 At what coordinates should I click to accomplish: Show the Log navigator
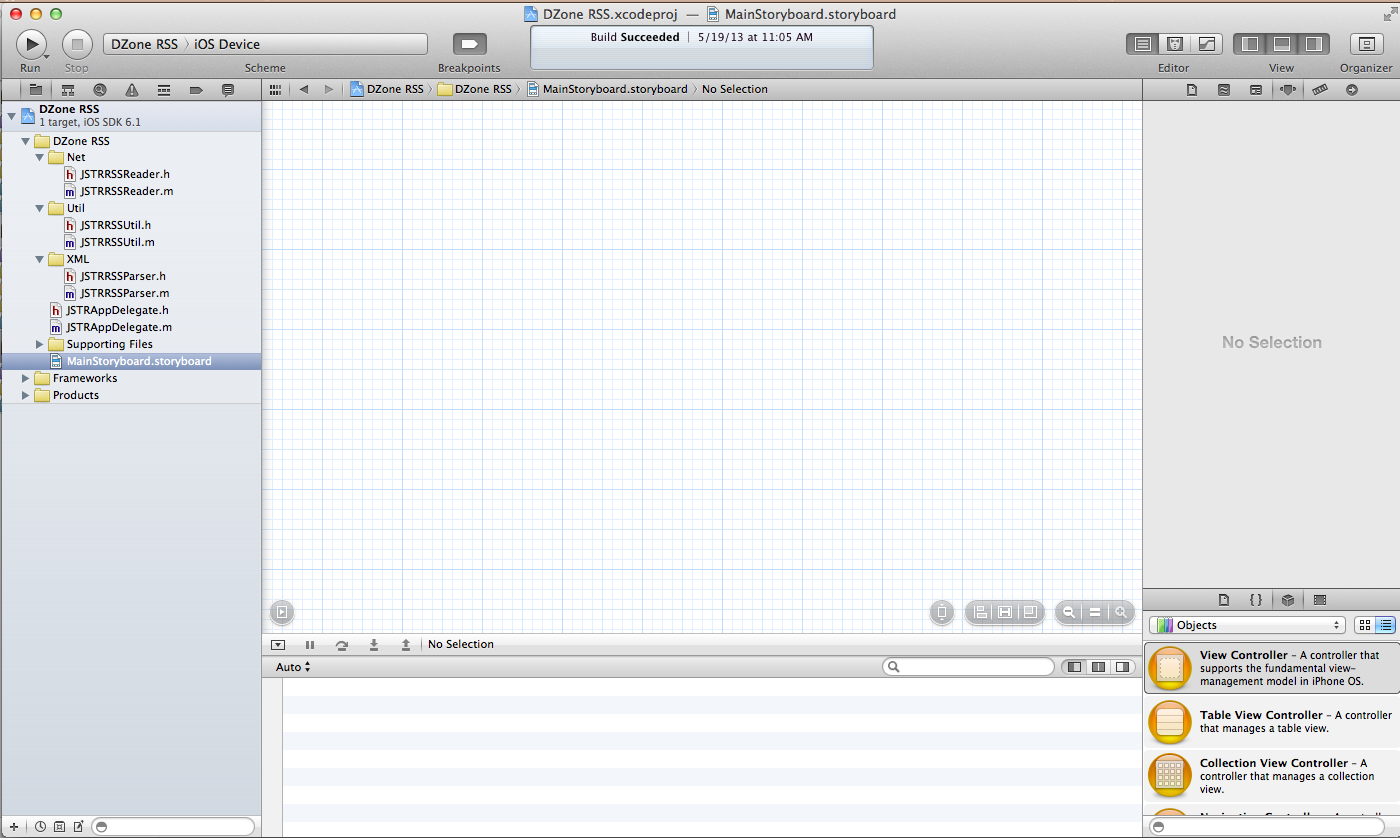point(228,90)
